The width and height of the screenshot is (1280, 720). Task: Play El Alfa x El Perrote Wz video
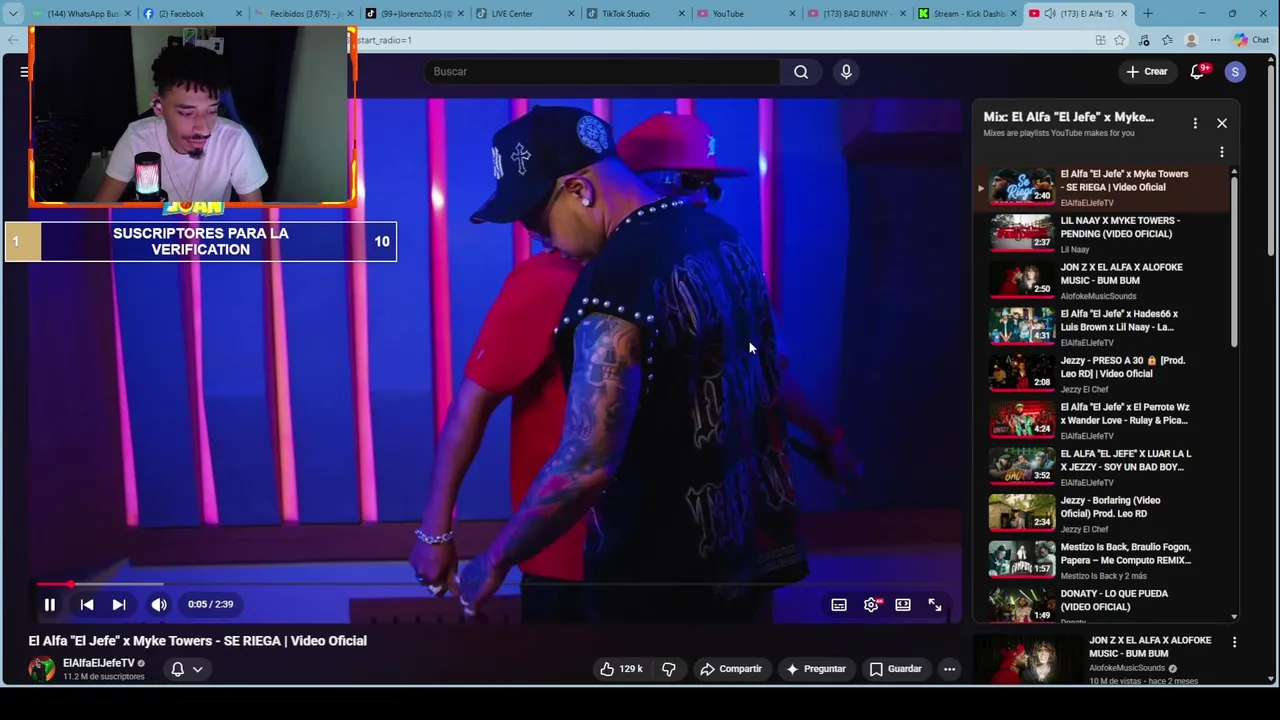coord(1100,421)
